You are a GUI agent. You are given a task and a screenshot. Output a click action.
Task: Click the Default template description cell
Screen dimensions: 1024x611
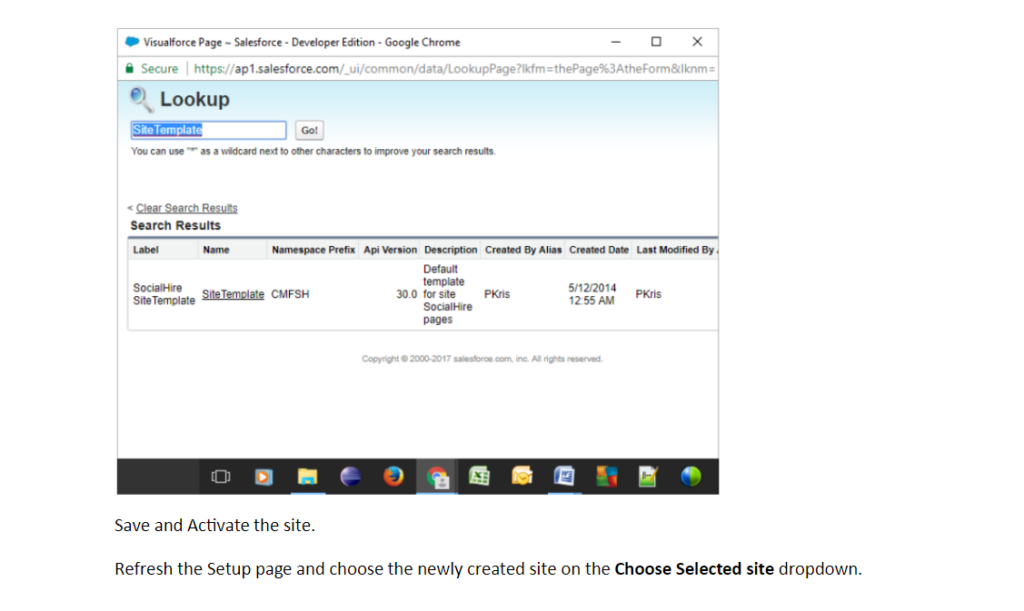coord(447,294)
